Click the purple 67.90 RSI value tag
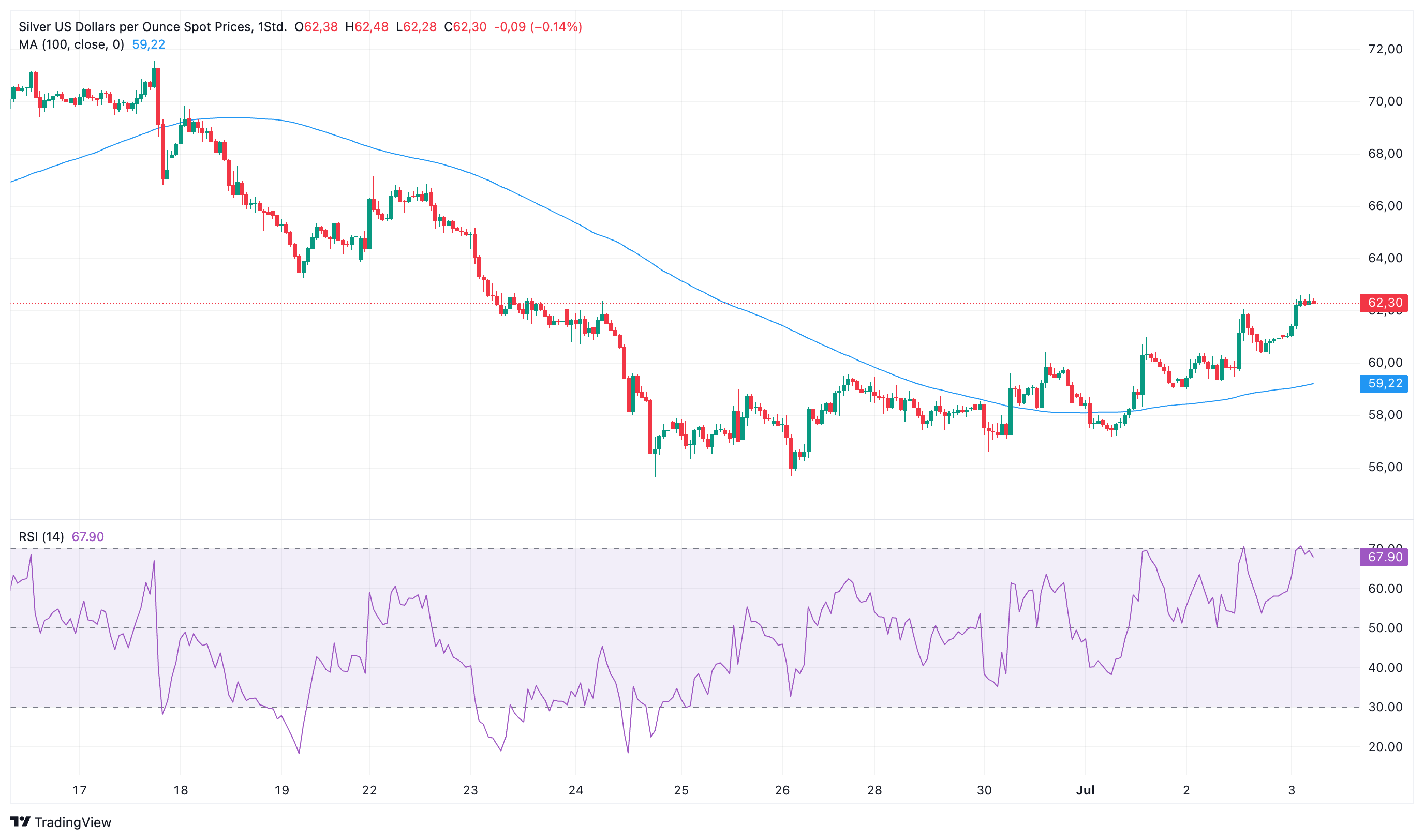 click(1384, 557)
